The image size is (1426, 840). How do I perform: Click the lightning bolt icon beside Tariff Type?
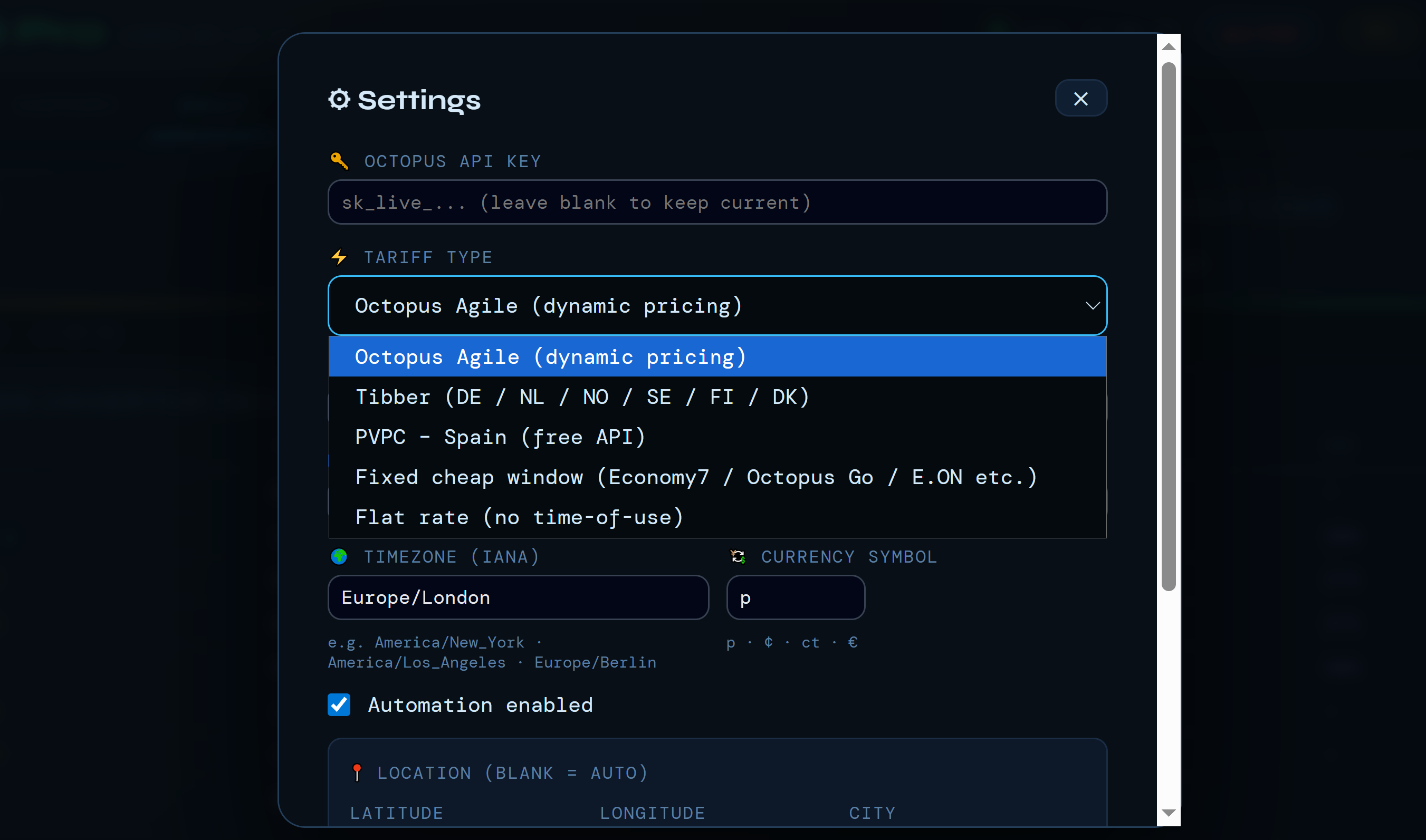pyautogui.click(x=339, y=257)
